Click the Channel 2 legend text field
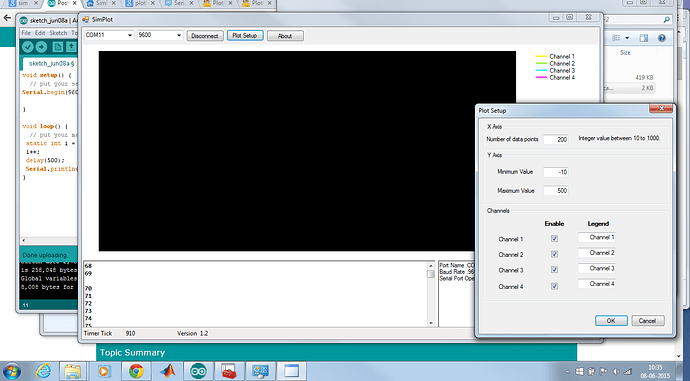 point(597,253)
